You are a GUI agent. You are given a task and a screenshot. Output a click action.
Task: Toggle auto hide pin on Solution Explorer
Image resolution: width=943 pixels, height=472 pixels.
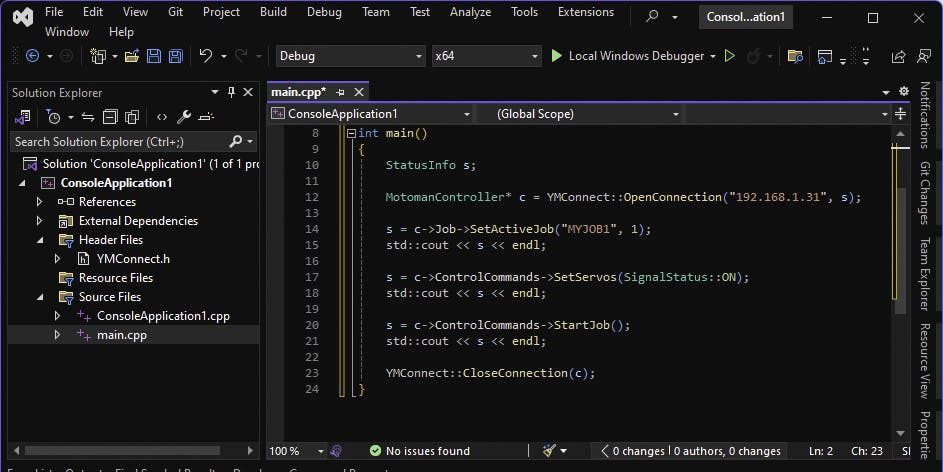pyautogui.click(x=231, y=92)
